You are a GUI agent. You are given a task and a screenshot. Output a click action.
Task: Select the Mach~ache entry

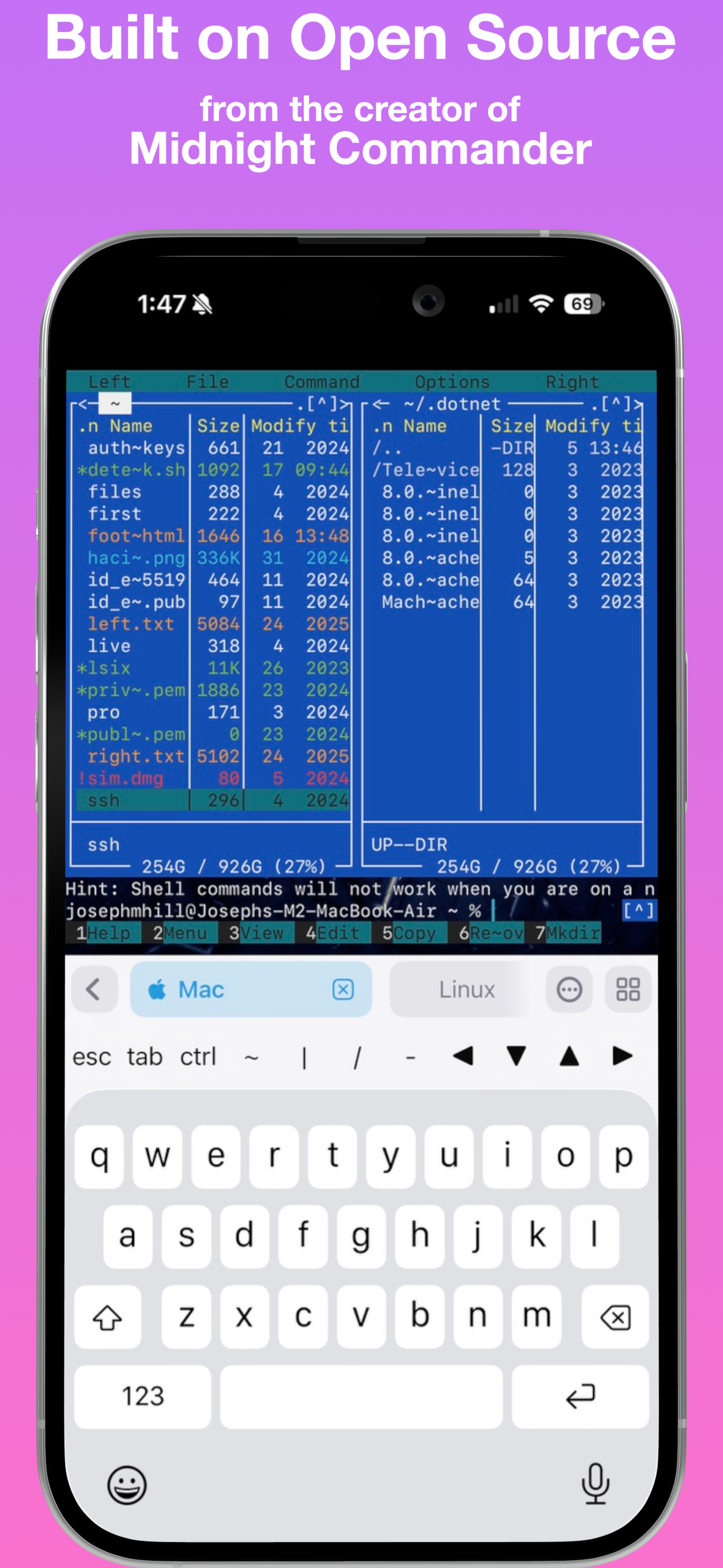pos(506,602)
